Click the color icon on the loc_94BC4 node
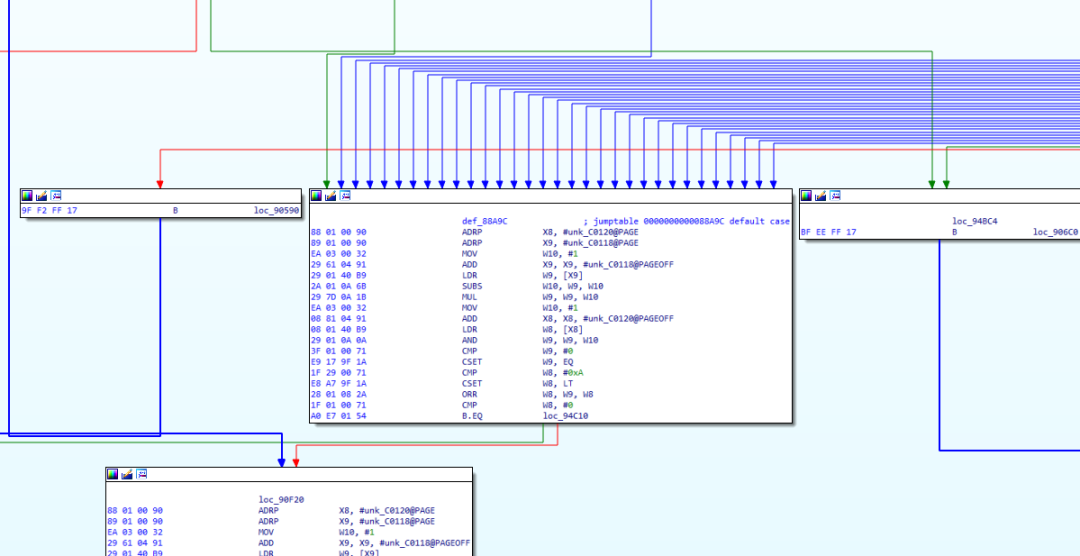The width and height of the screenshot is (1080, 556). click(807, 196)
